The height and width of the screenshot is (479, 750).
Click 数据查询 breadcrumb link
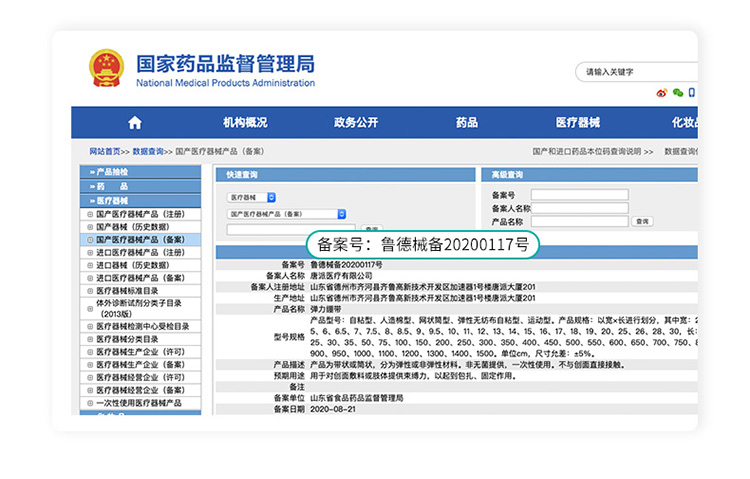click(x=147, y=151)
